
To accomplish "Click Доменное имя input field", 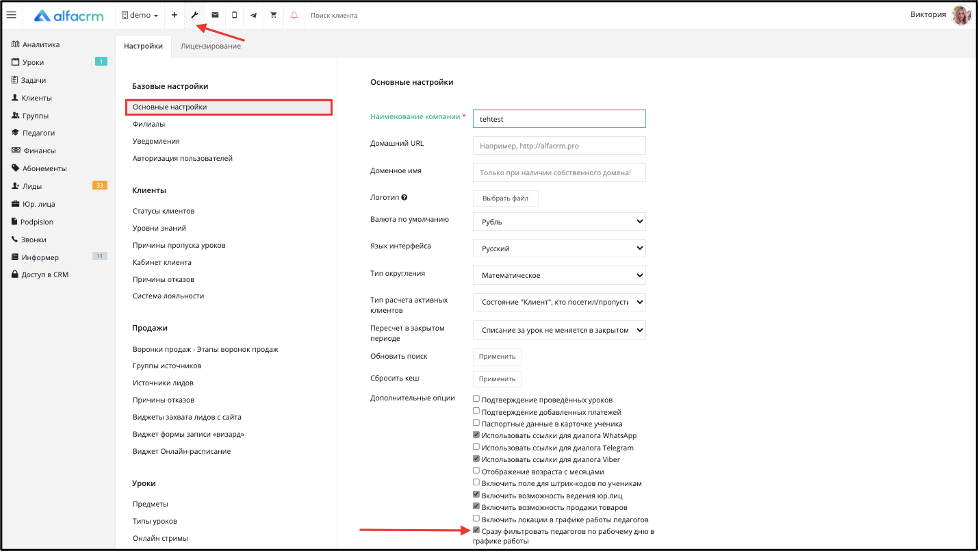I will tap(559, 172).
